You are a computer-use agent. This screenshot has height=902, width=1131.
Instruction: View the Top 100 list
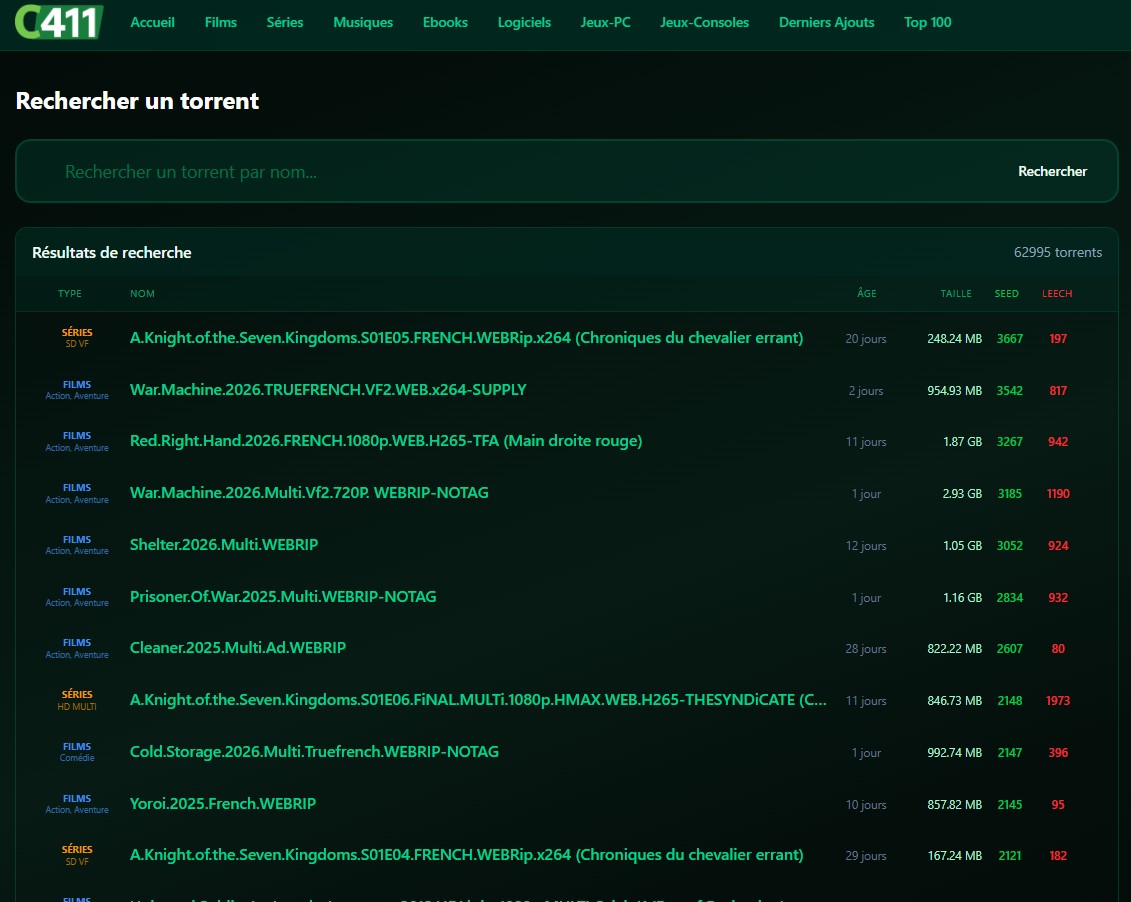click(x=927, y=22)
